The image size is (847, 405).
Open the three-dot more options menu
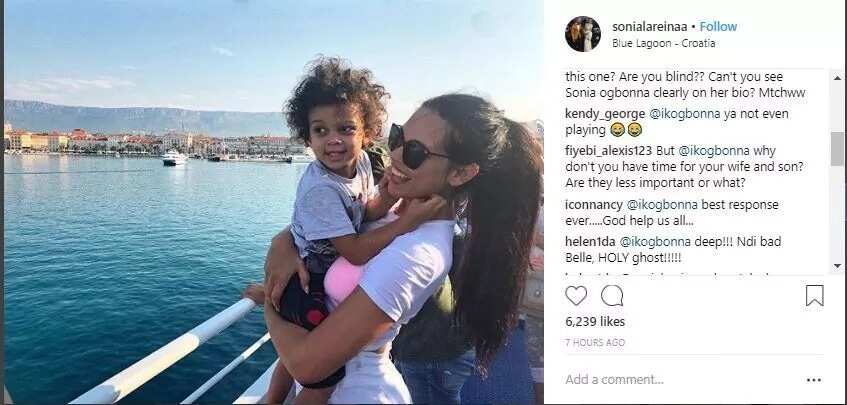[x=814, y=380]
